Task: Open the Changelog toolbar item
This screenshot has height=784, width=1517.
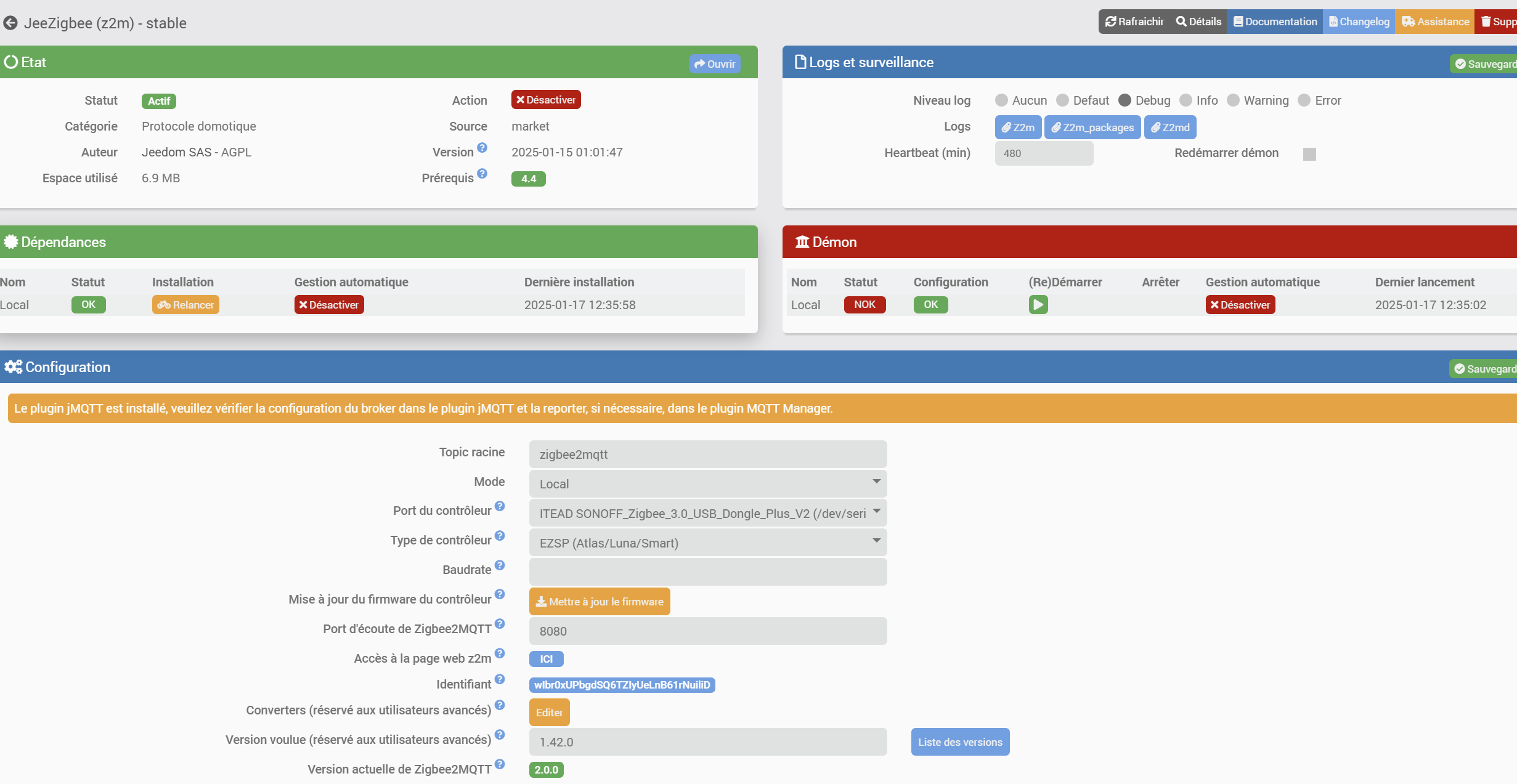Action: point(1359,22)
